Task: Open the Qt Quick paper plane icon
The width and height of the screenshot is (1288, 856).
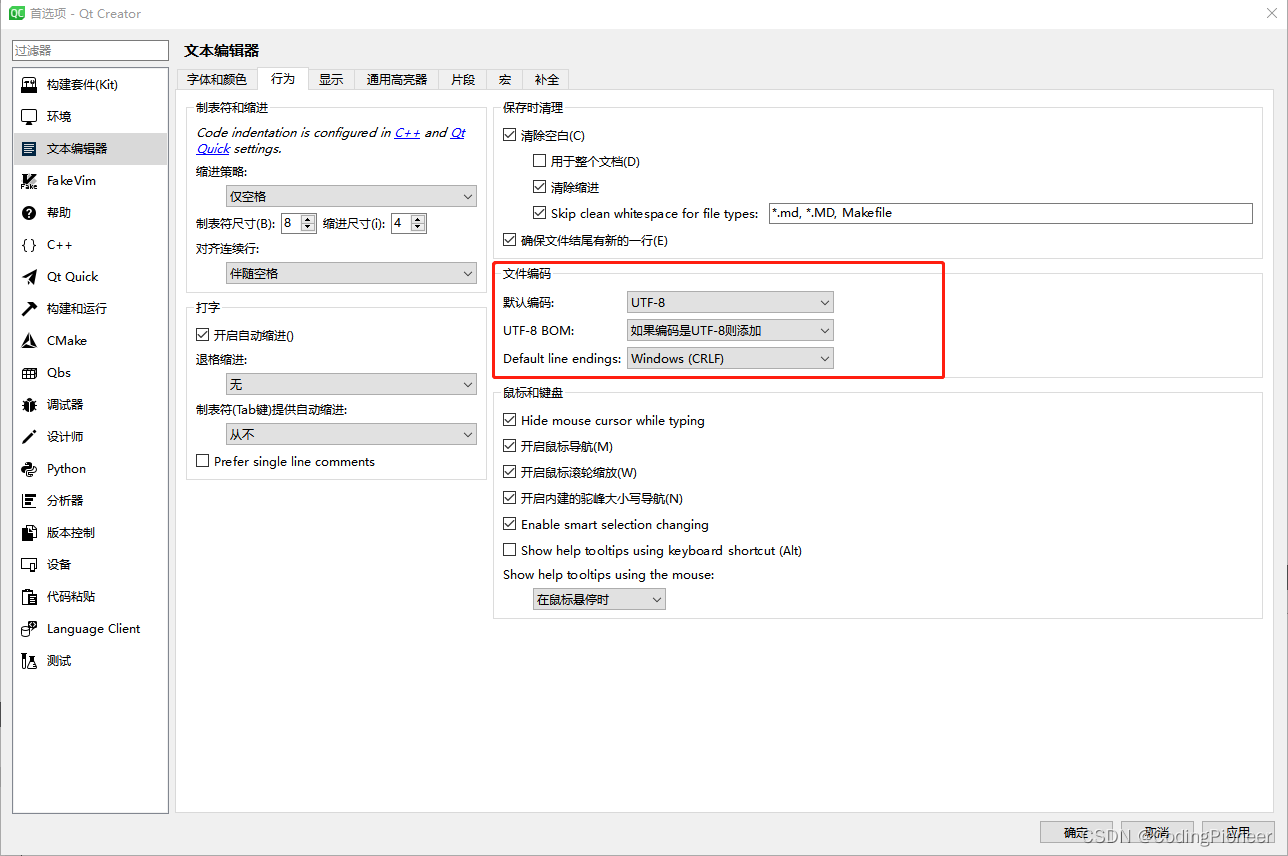Action: 29,277
